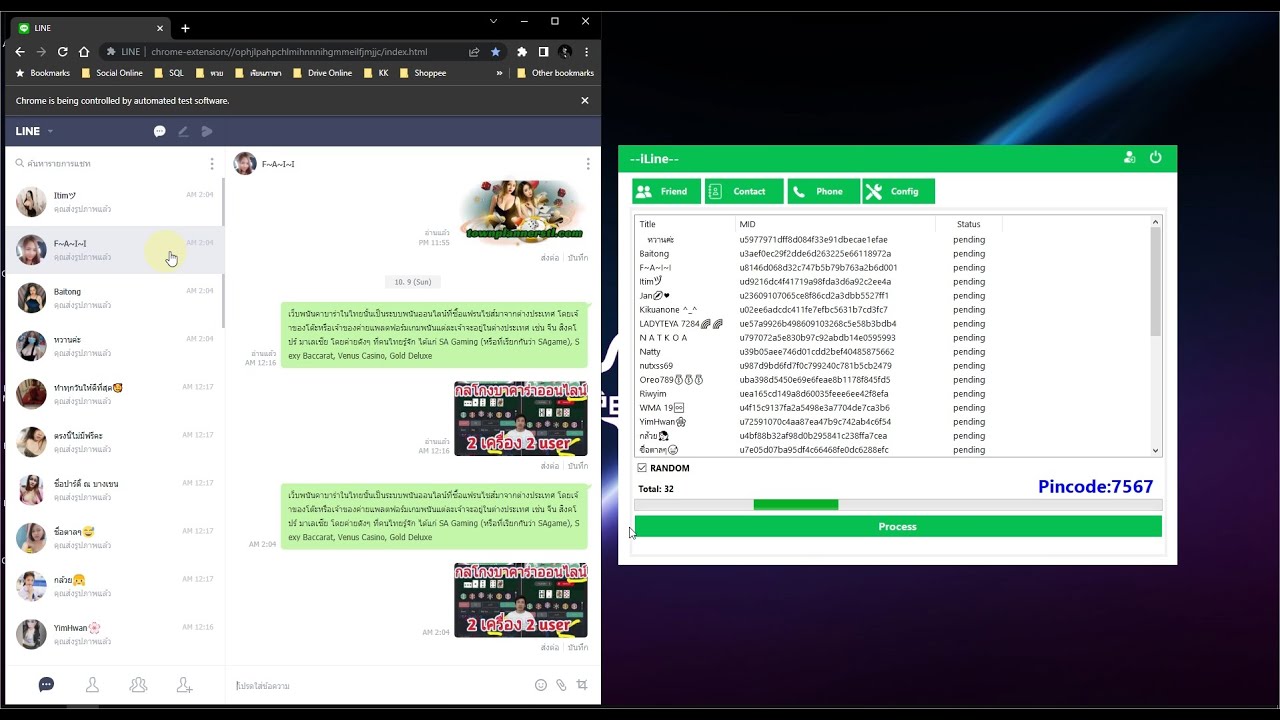Viewport: 1280px width, 720px height.
Task: Select the LADYTEYA 7284 row in iLine table
Action: point(897,324)
